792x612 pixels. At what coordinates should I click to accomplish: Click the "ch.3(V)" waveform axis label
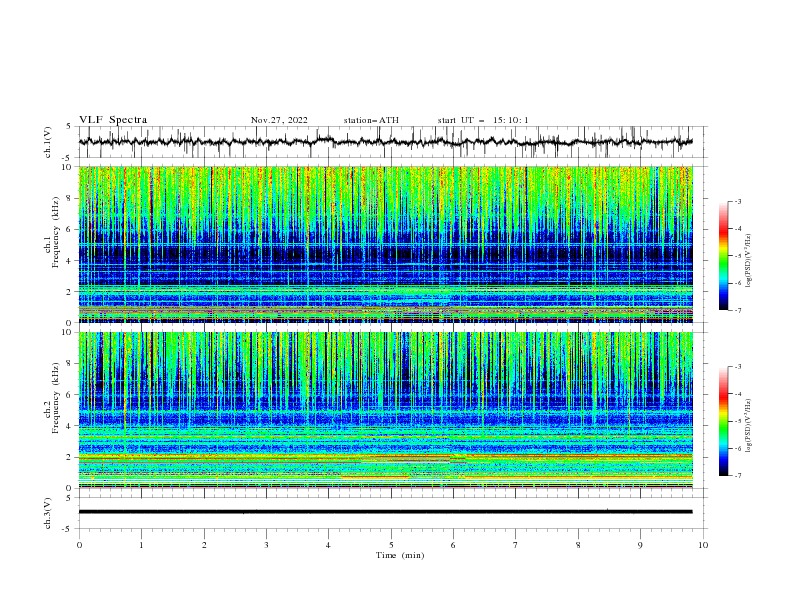(48, 513)
